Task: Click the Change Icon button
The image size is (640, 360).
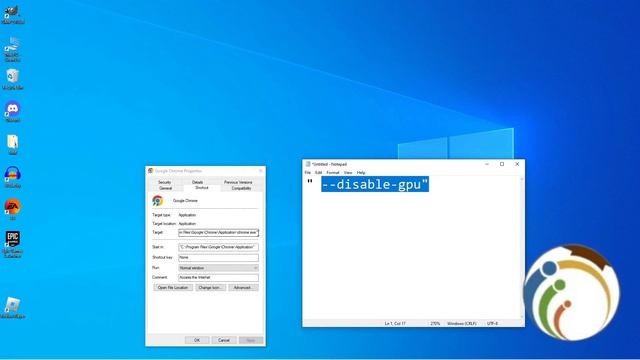Action: [210, 288]
